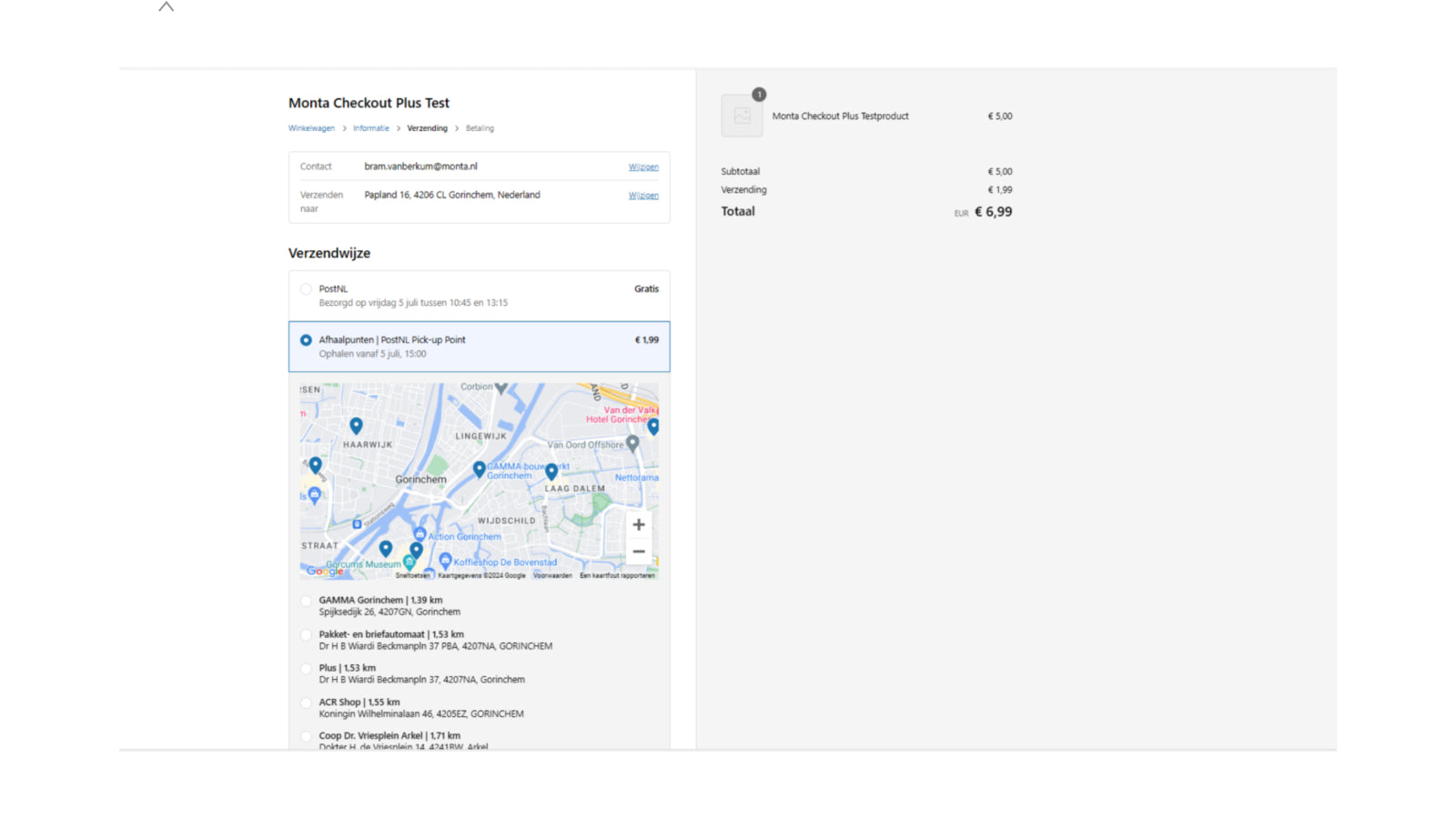The height and width of the screenshot is (819, 1456).
Task: Open the Sneltoetsen map shortcuts link
Action: click(412, 575)
